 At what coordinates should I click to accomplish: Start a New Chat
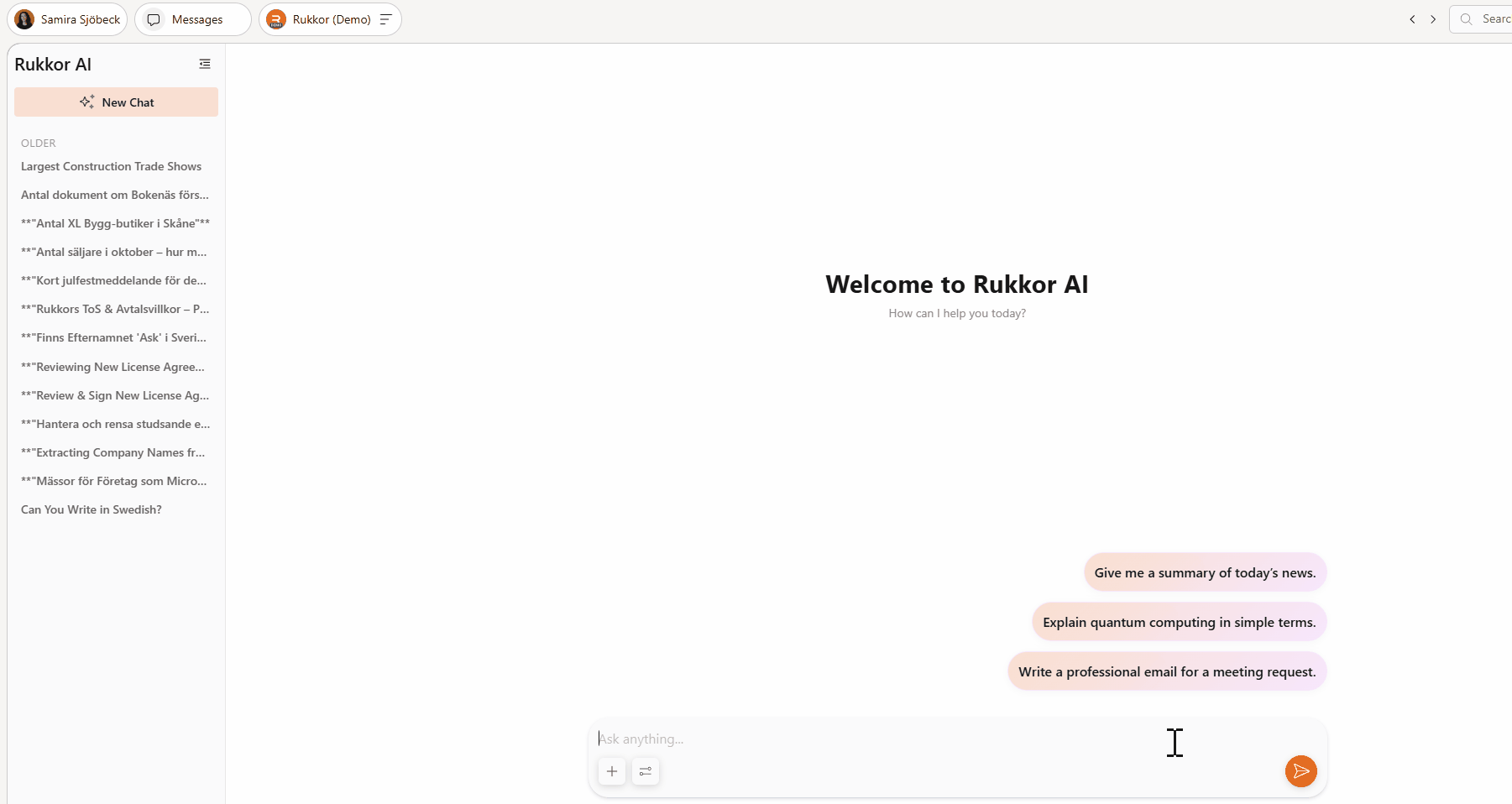point(116,102)
